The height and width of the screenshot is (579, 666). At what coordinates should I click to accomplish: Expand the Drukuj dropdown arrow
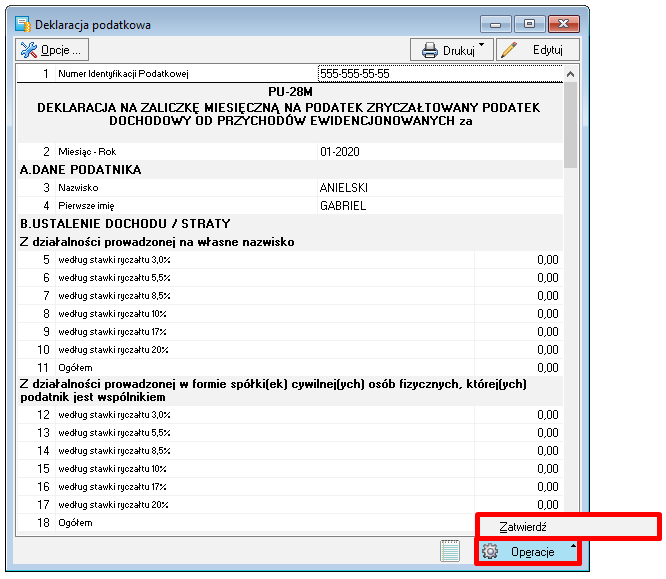(482, 45)
